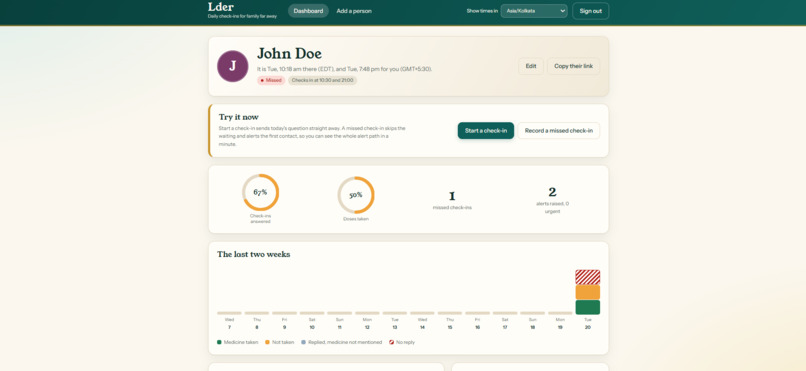The image size is (806, 371).
Task: Click the current time line for John Doe
Action: [x=344, y=69]
